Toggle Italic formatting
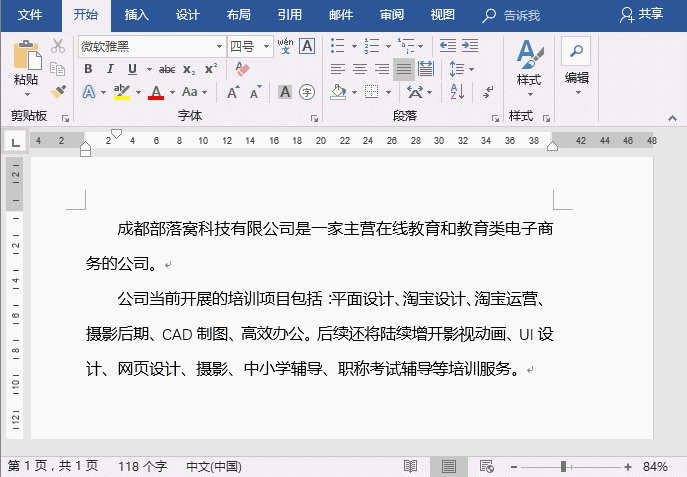The image size is (687, 477). [110, 69]
